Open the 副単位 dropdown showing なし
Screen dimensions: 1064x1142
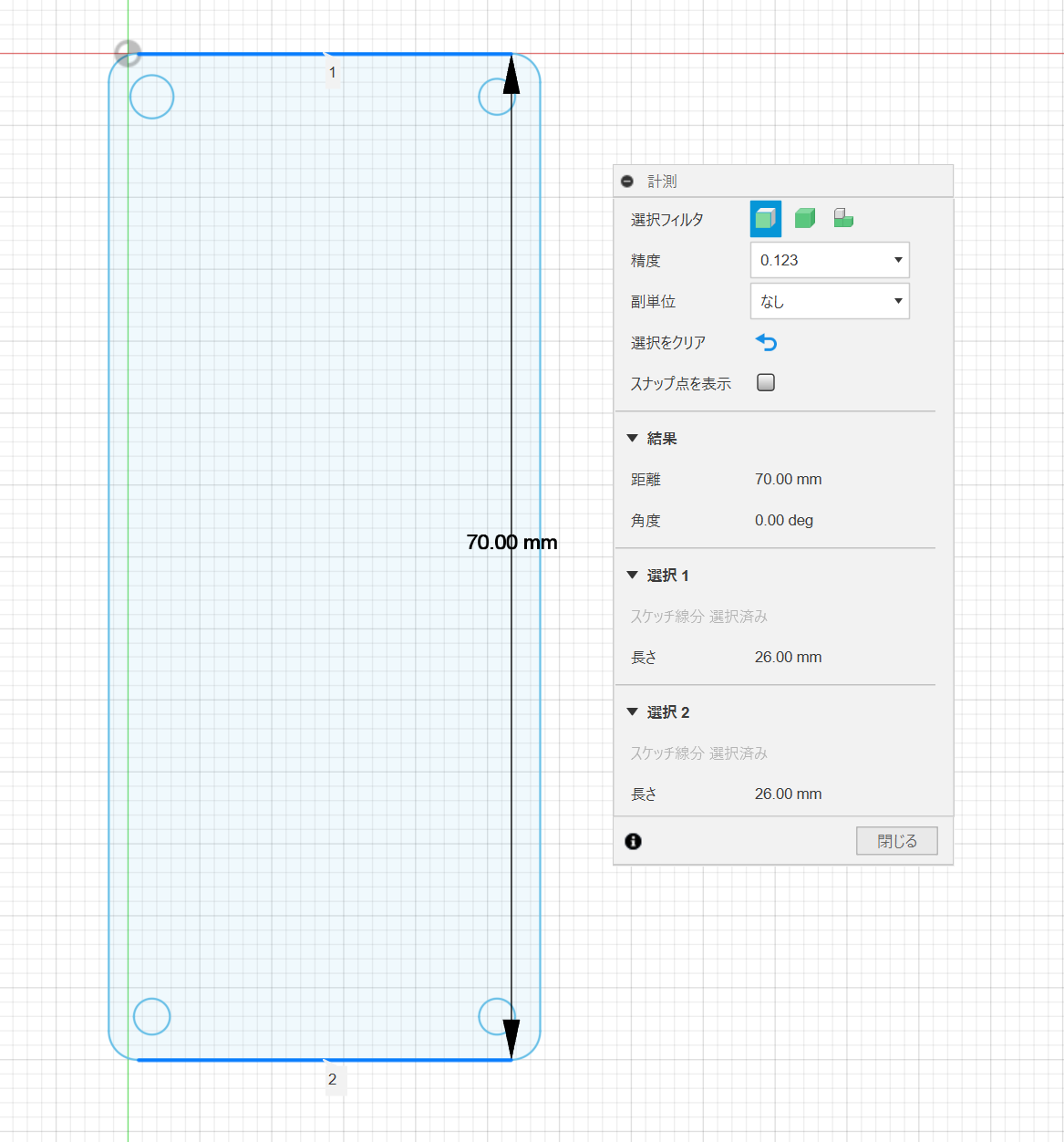[829, 301]
